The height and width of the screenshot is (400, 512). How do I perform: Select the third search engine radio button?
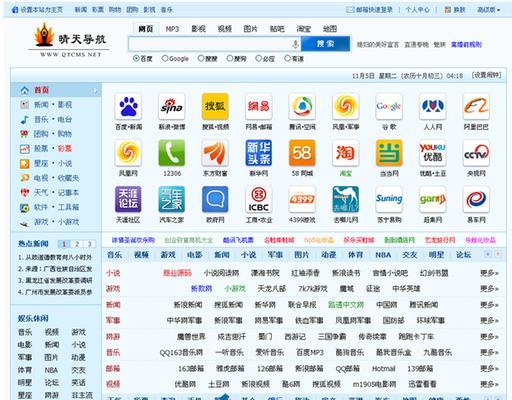[x=201, y=58]
